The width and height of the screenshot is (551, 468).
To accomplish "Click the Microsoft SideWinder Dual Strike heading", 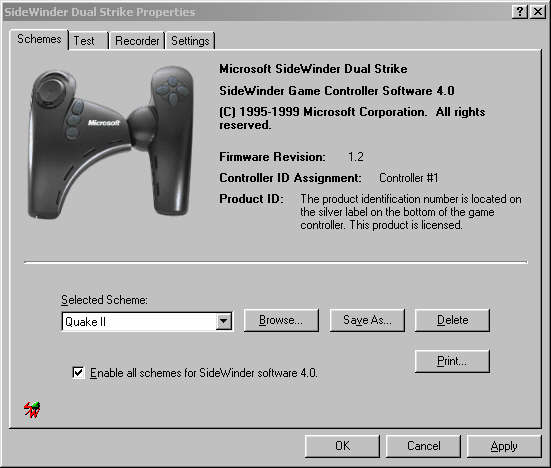I will 313,69.
